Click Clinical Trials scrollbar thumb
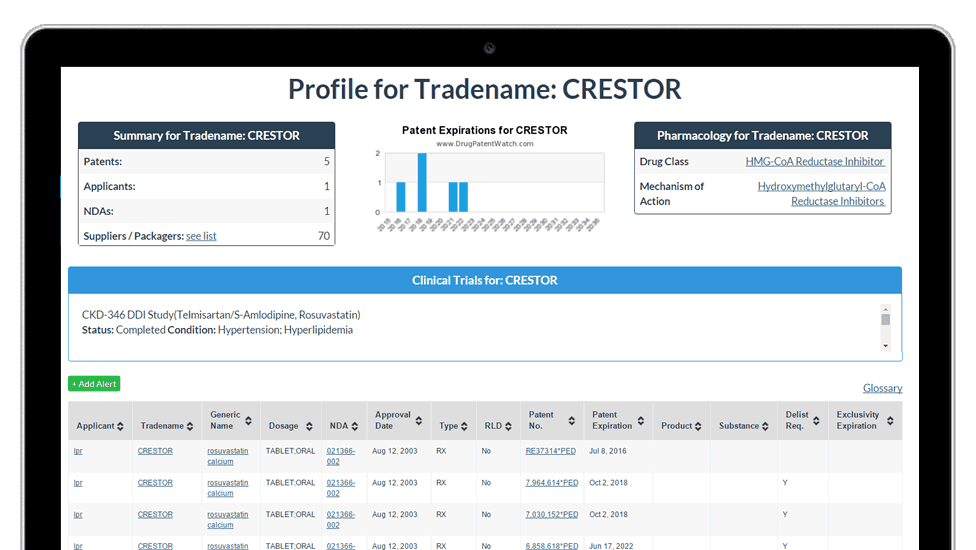Screen dimensions: 976x550 click(x=885, y=319)
